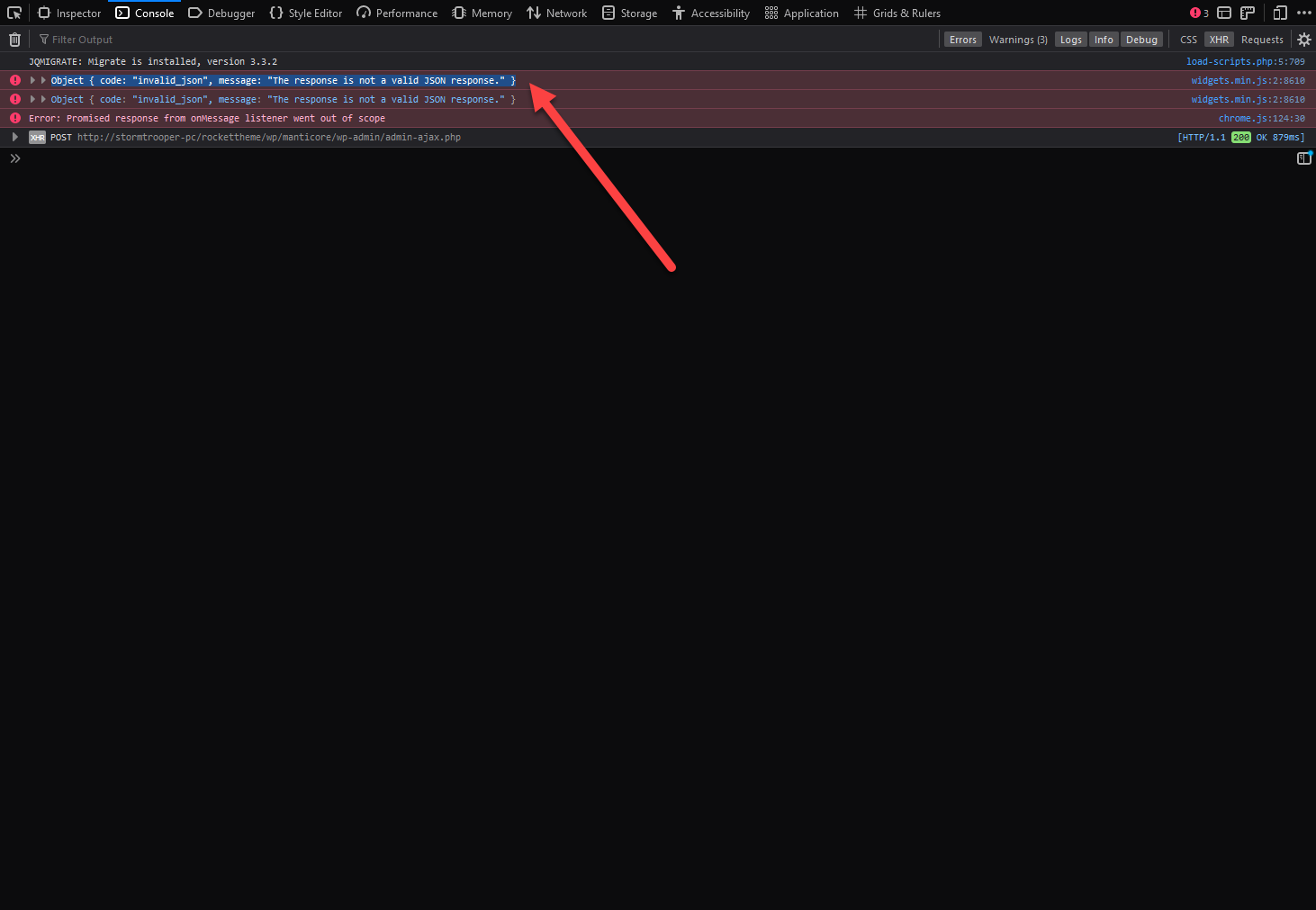Toggle the Info filter

[x=1104, y=40]
